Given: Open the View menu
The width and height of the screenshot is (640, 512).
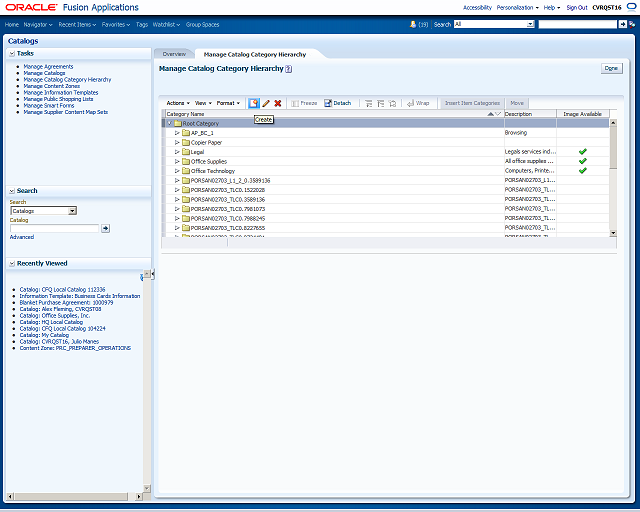Looking at the screenshot, I should (203, 103).
